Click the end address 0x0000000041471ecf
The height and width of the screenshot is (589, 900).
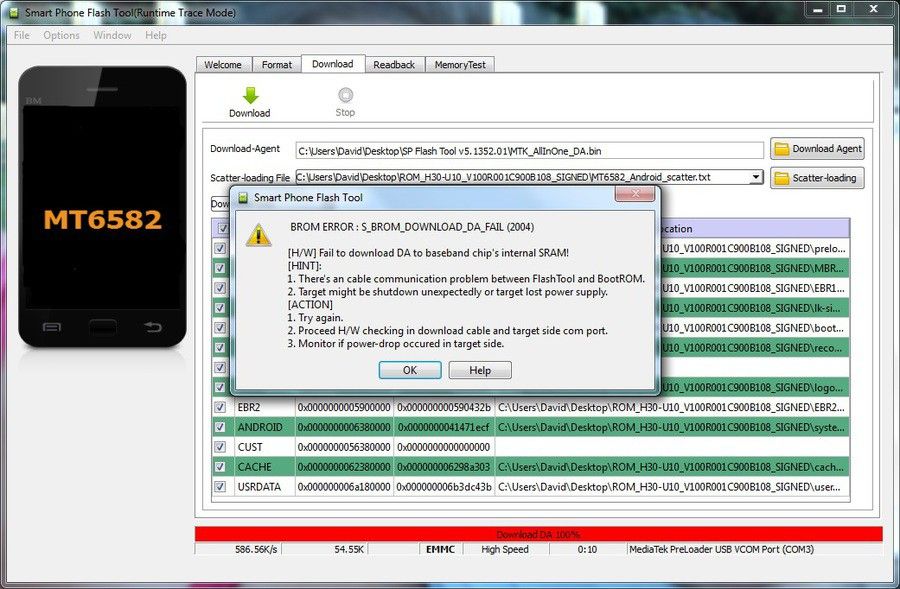(444, 427)
